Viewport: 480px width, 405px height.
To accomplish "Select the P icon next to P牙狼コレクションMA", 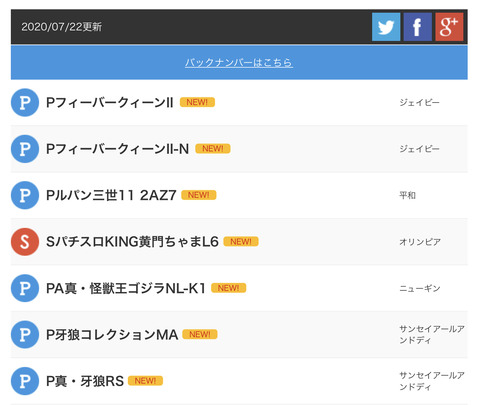I will (x=25, y=334).
